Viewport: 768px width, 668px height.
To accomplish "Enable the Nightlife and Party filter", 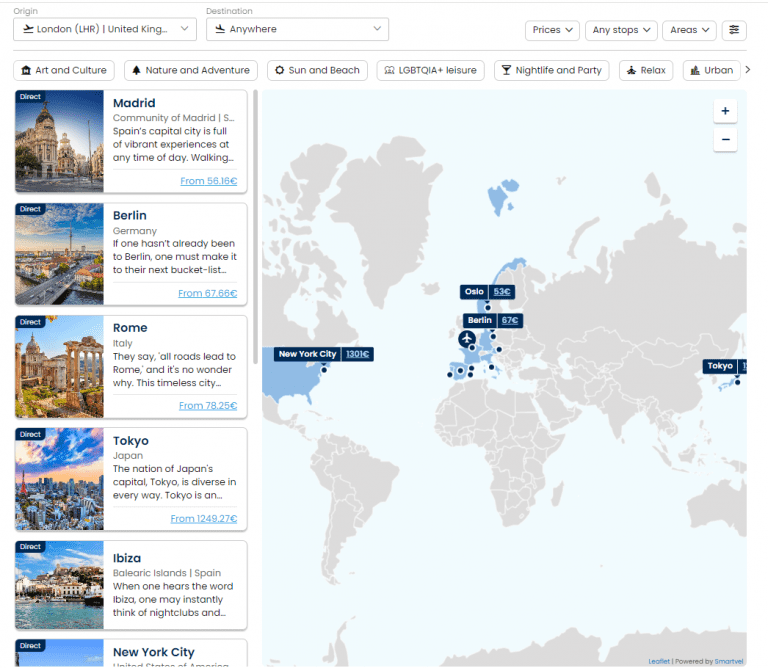I will (552, 71).
